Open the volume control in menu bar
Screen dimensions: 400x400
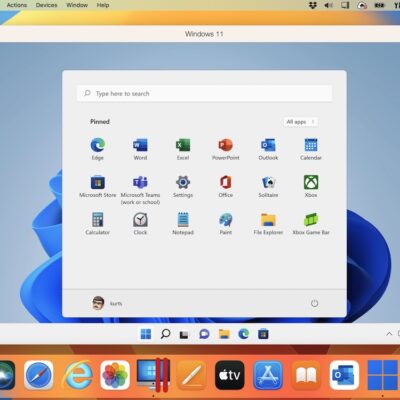pos(328,5)
